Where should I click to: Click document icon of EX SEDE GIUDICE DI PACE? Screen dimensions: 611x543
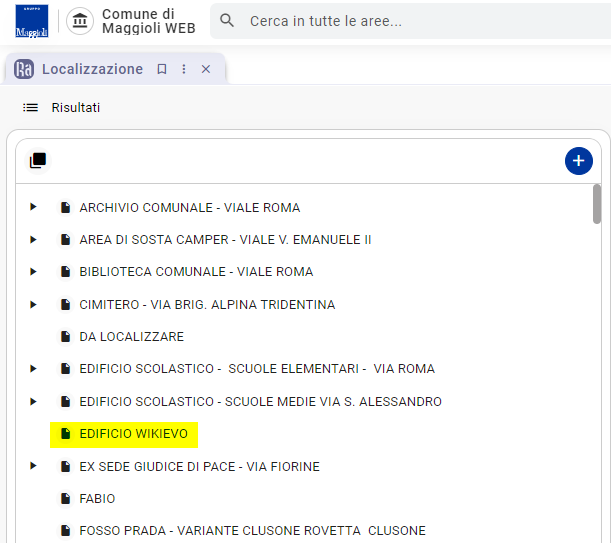[65, 466]
